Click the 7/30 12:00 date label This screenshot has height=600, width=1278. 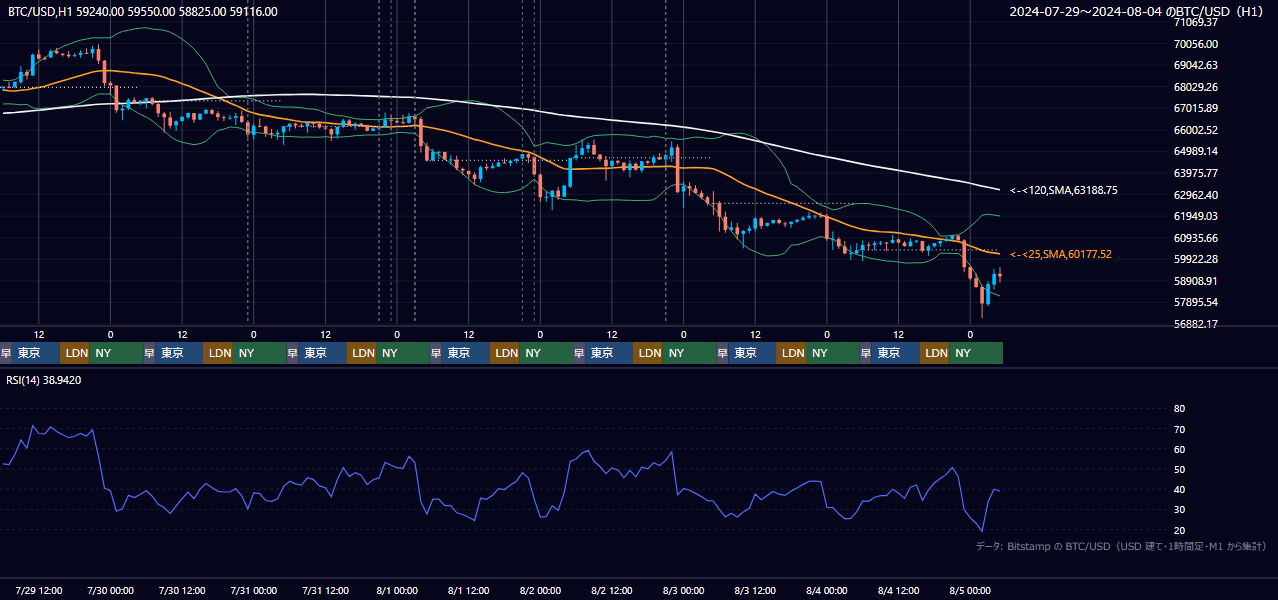tap(183, 591)
